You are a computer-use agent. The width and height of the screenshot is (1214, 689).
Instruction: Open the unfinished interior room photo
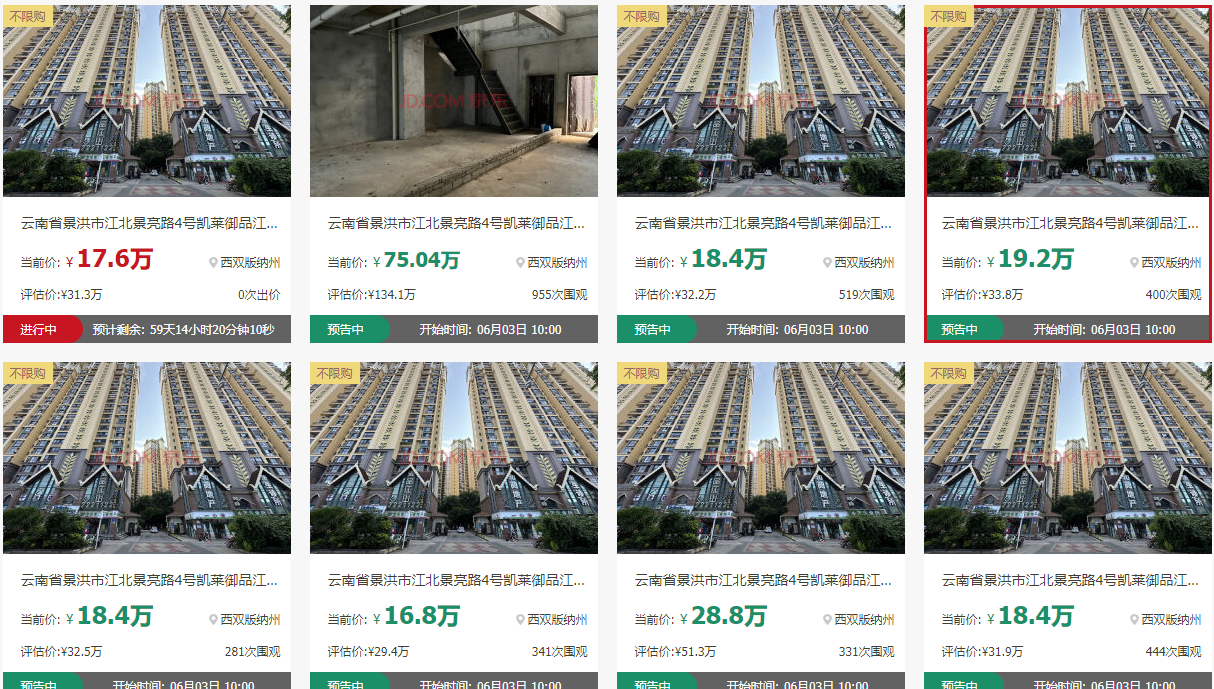point(454,101)
